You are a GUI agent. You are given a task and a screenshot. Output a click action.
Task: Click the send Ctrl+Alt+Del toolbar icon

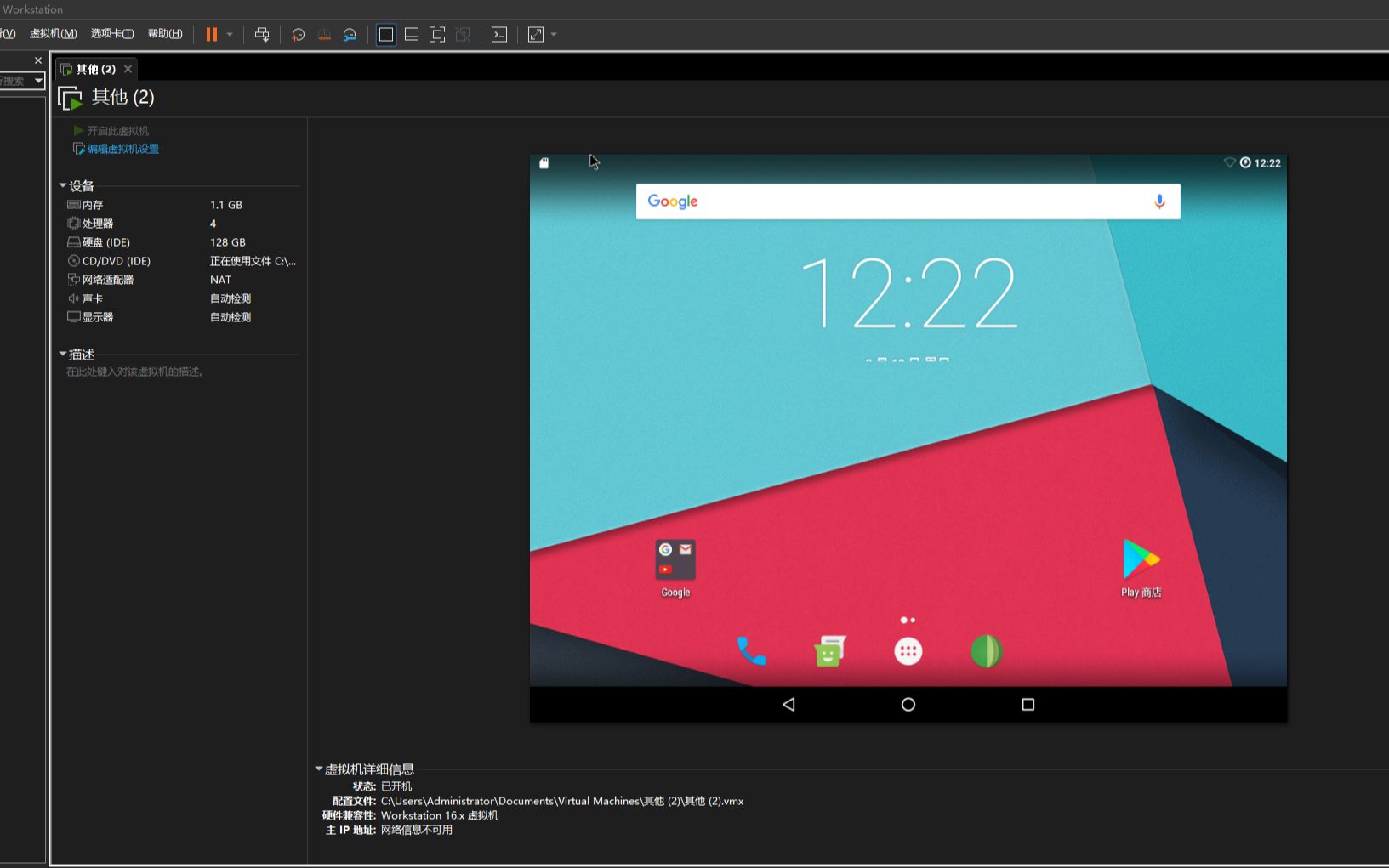pyautogui.click(x=262, y=35)
